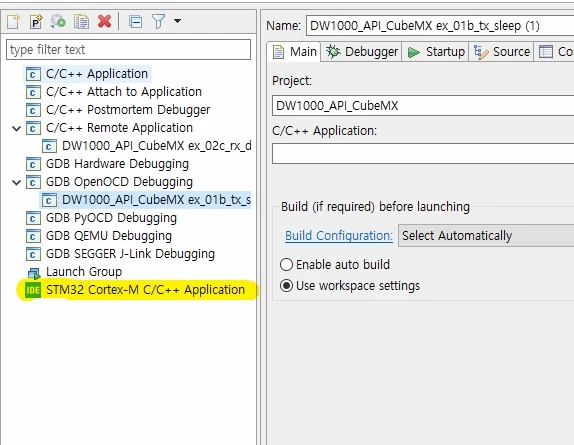Image resolution: width=574 pixels, height=445 pixels.
Task: Select C/C++ Attach to Application entry
Action: click(x=124, y=92)
